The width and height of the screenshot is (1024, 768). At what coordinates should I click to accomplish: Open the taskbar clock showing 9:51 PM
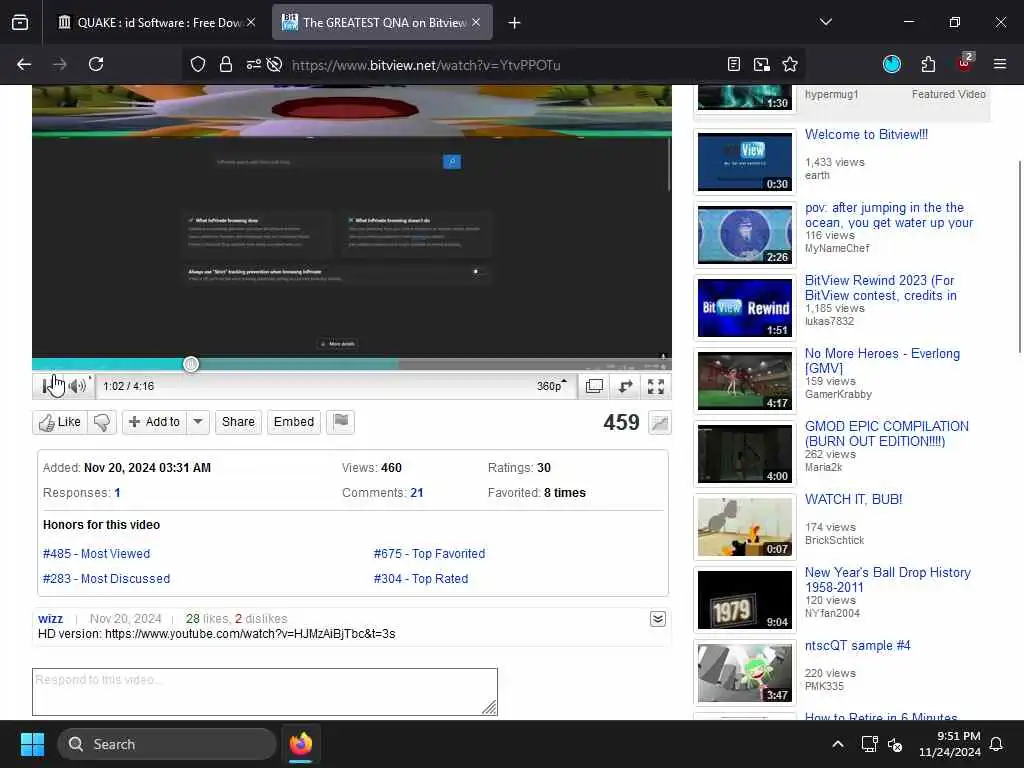pyautogui.click(x=950, y=744)
